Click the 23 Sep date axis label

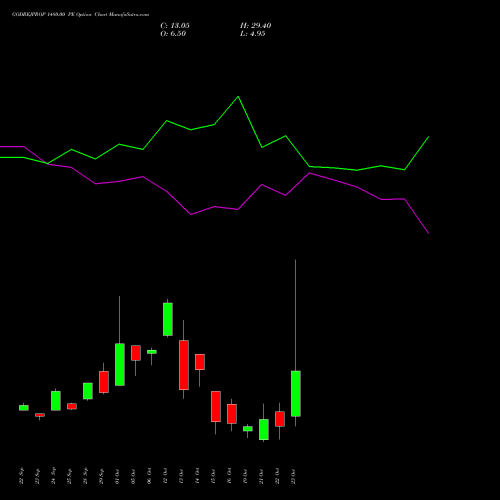pos(37,476)
